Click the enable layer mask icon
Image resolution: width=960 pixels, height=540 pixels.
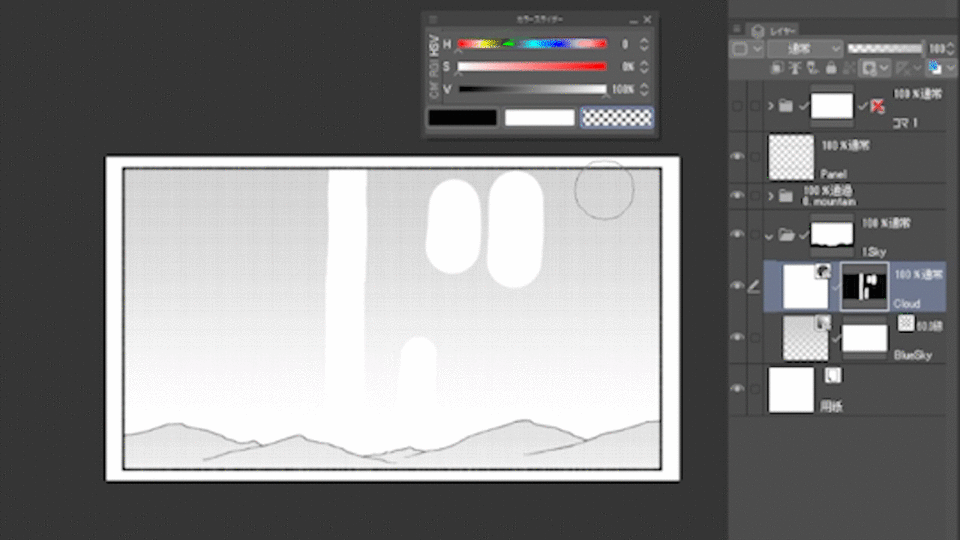coord(869,68)
